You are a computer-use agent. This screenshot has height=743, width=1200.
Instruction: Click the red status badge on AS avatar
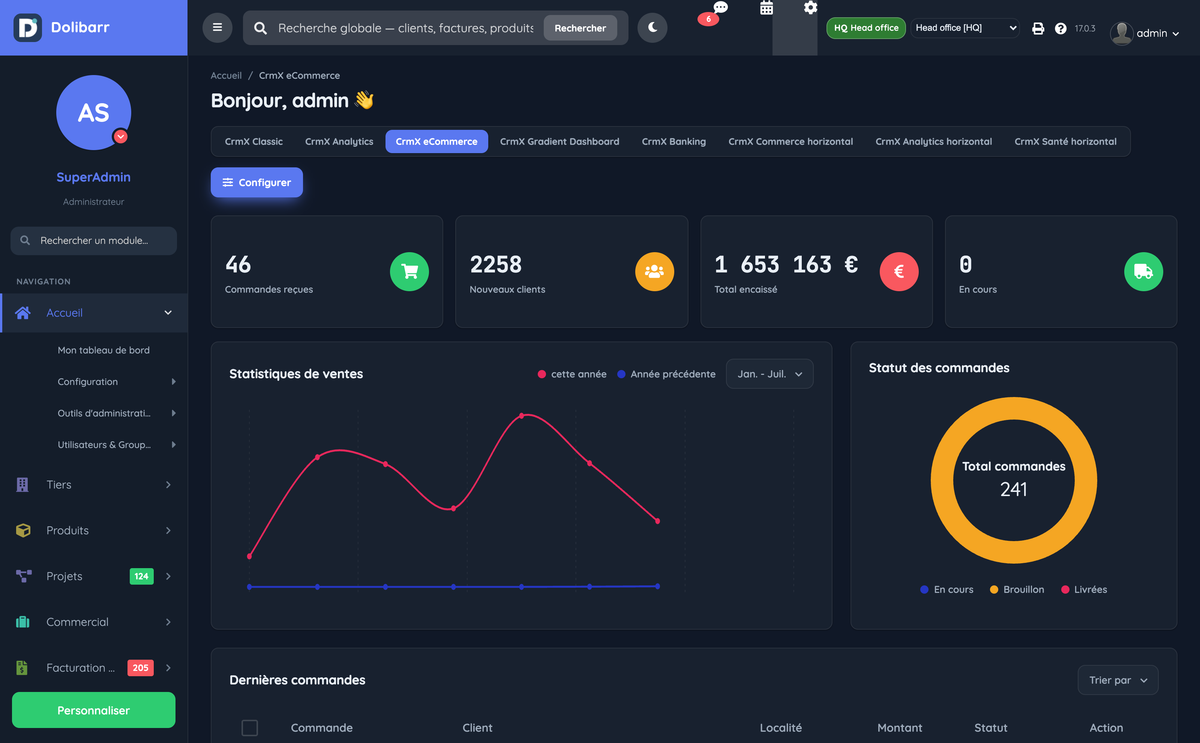coord(121,136)
